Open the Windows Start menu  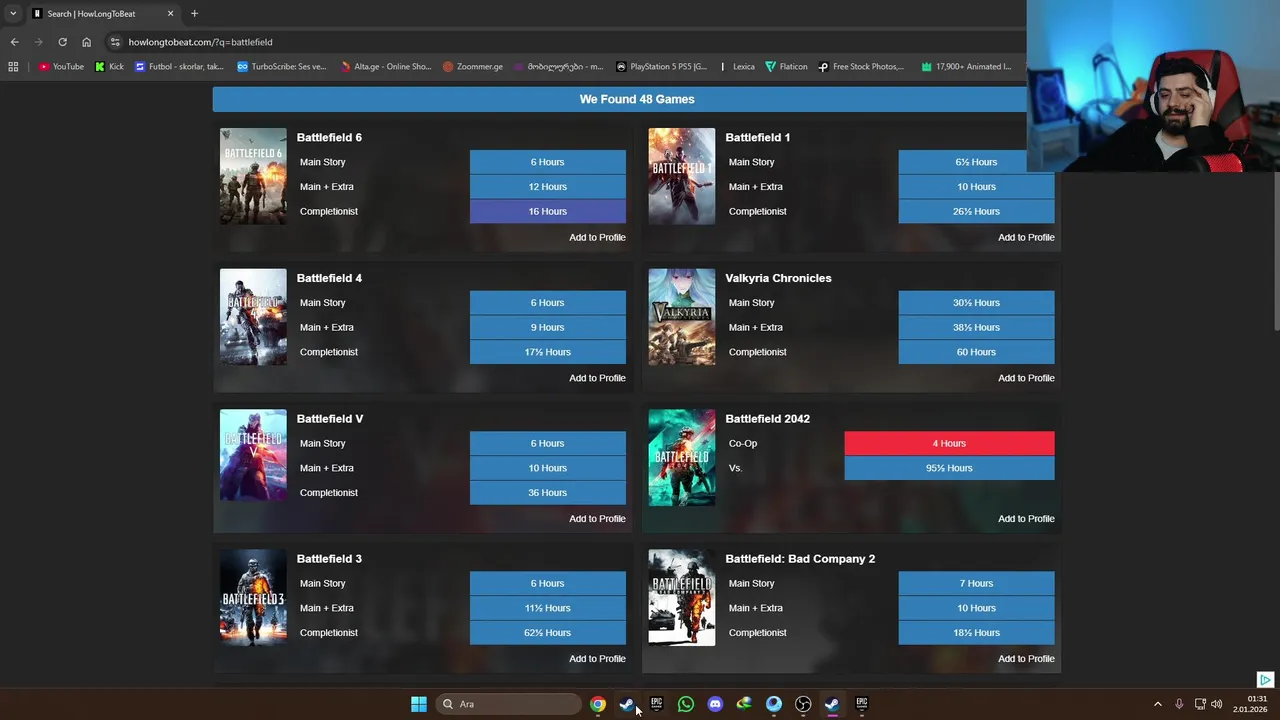419,704
